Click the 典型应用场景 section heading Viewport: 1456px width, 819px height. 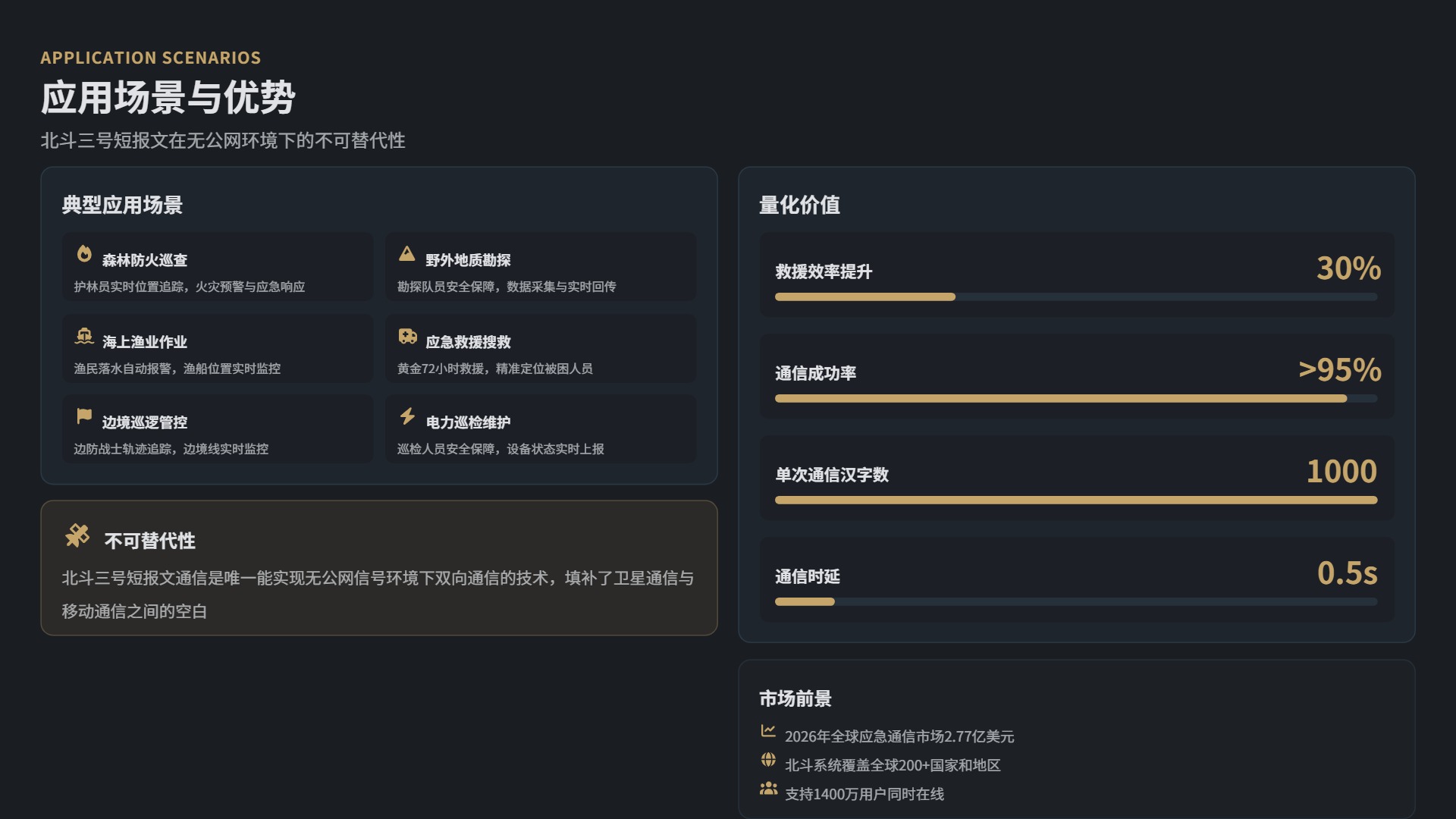click(122, 205)
